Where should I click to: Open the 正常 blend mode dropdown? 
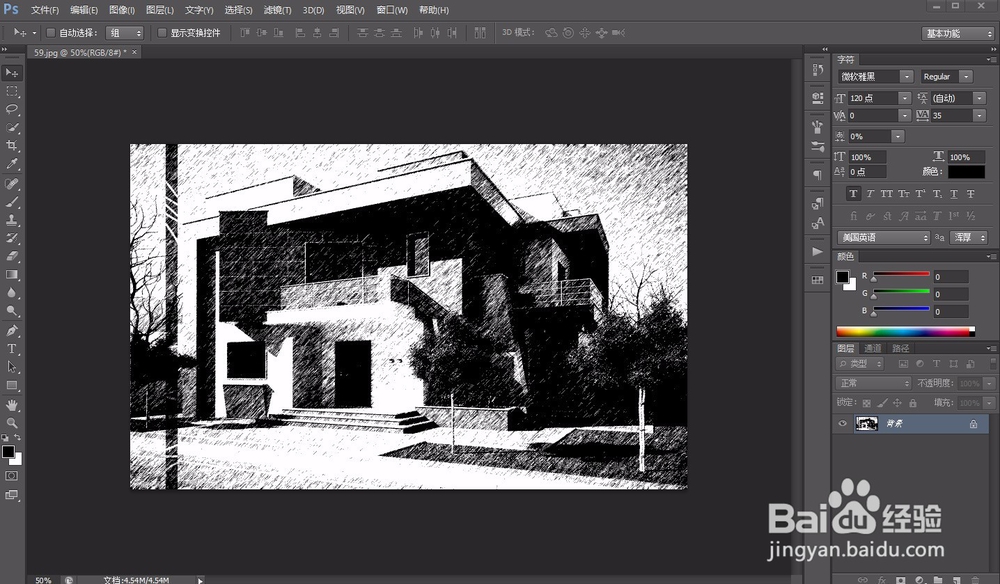873,383
